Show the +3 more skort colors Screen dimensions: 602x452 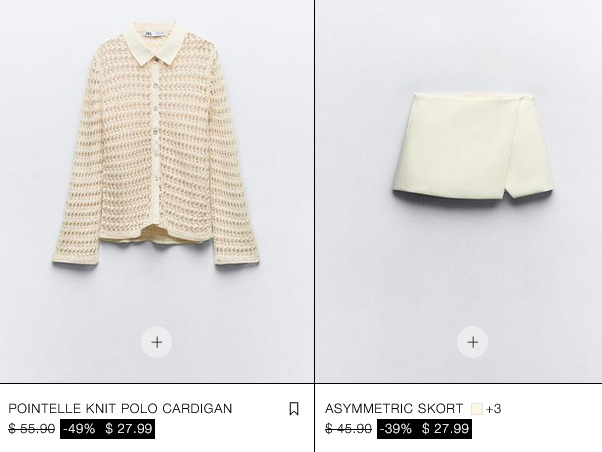(x=494, y=409)
